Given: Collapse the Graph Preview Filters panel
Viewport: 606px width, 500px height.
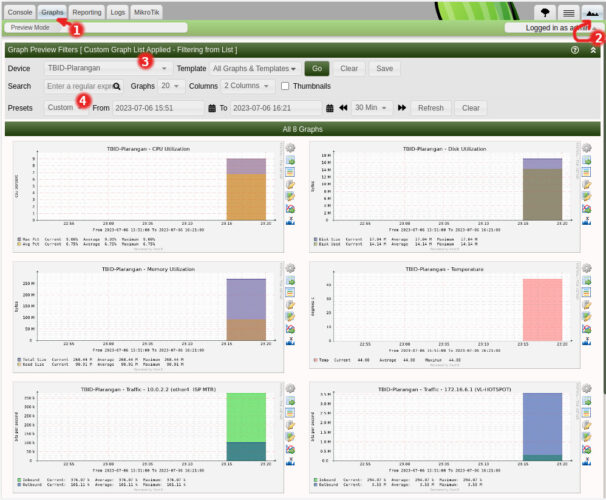Looking at the screenshot, I should click(593, 50).
